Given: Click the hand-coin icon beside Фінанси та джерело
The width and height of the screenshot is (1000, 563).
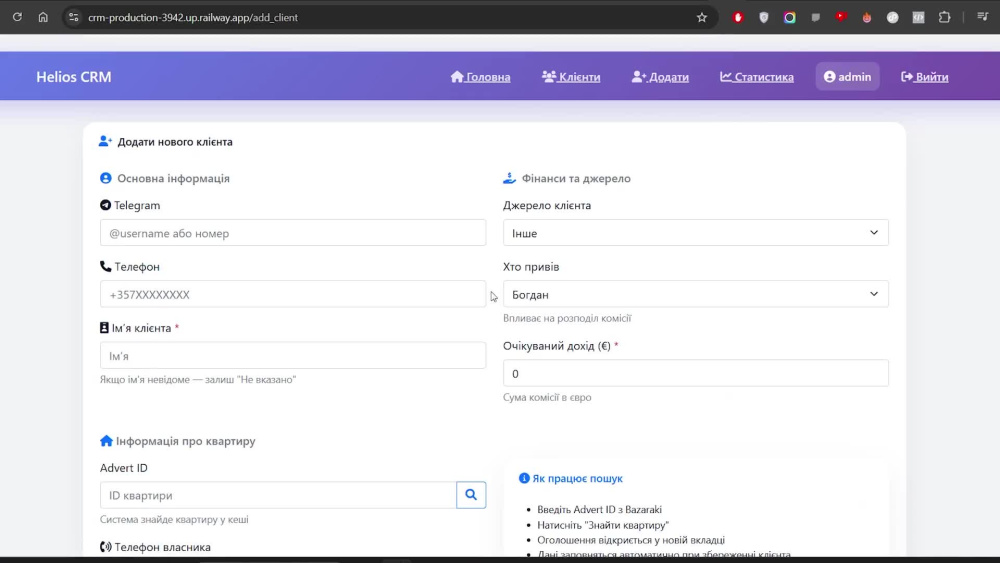Looking at the screenshot, I should coord(509,178).
